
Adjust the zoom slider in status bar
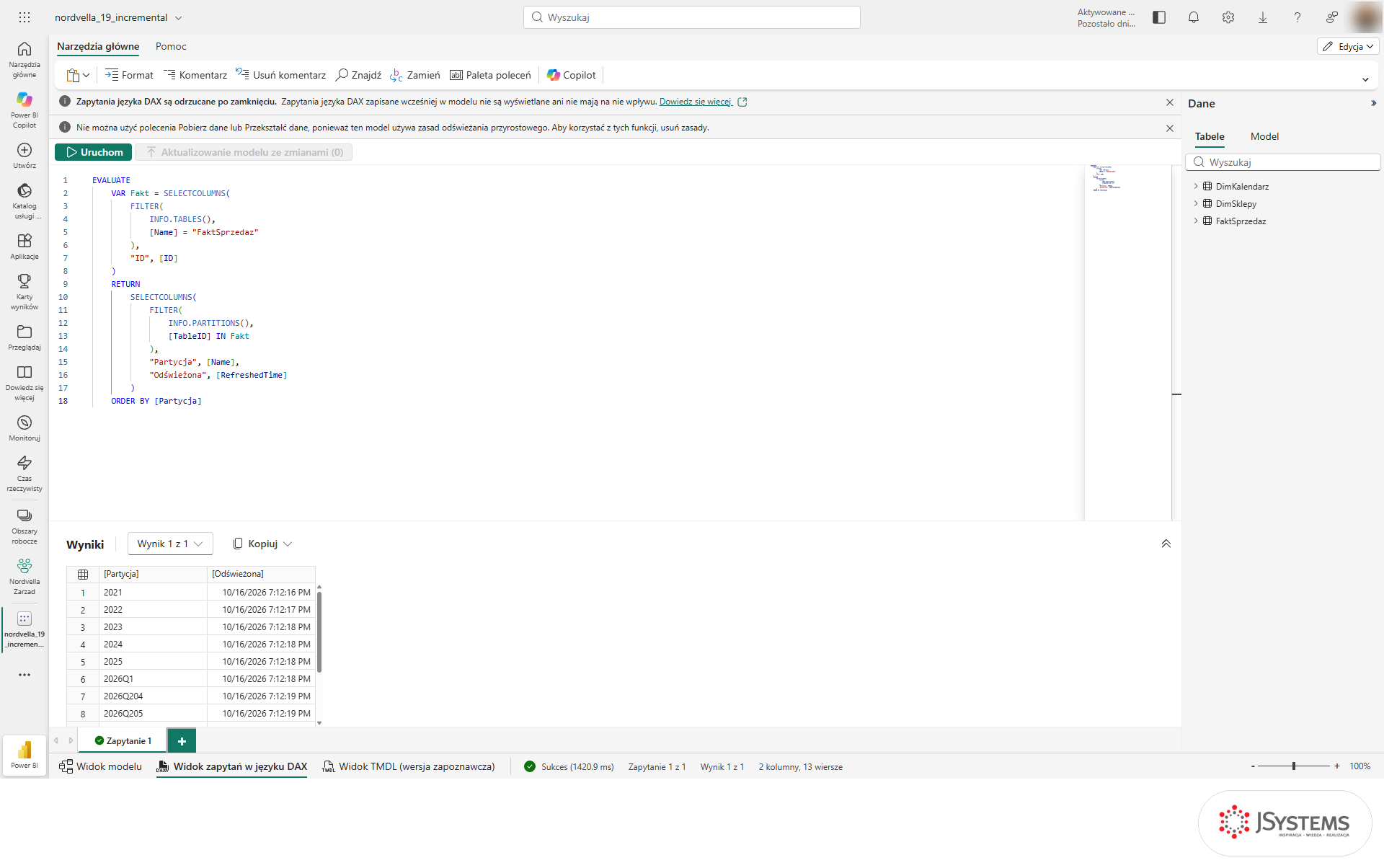tap(1294, 766)
